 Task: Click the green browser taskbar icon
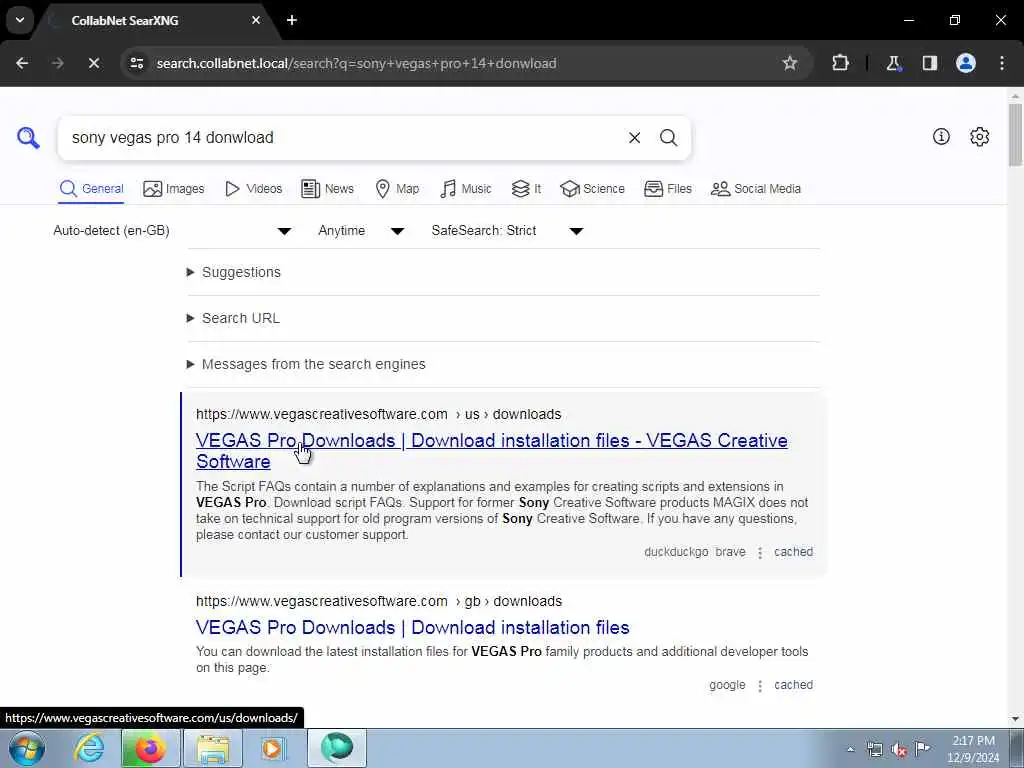pos(337,748)
